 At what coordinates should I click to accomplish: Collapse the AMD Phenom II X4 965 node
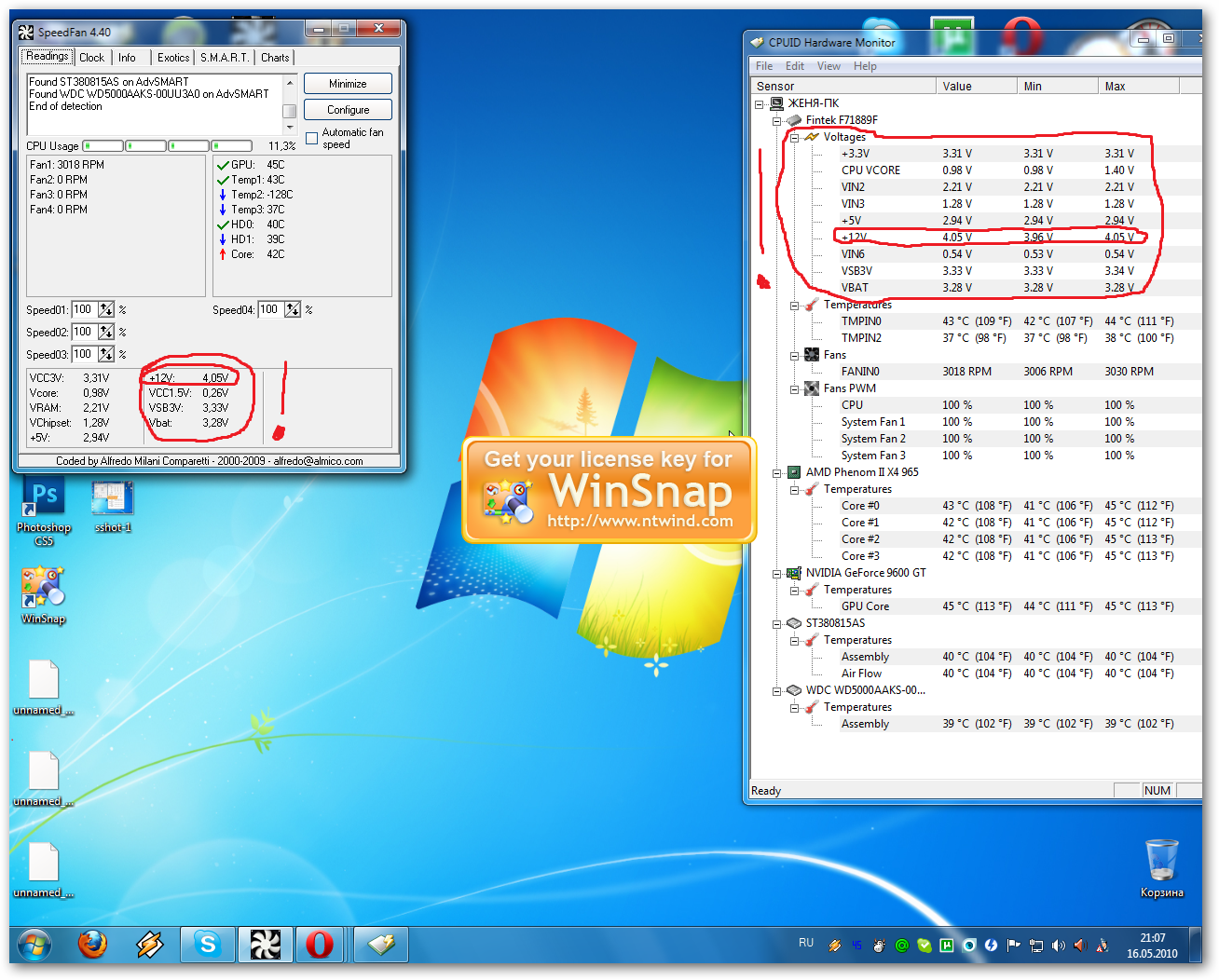[776, 473]
